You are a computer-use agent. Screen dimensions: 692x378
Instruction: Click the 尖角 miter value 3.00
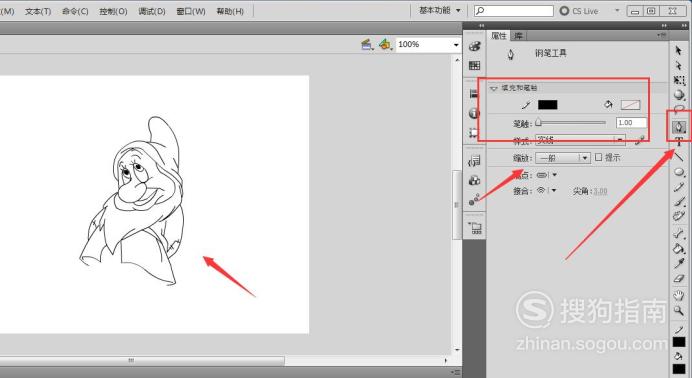600,191
